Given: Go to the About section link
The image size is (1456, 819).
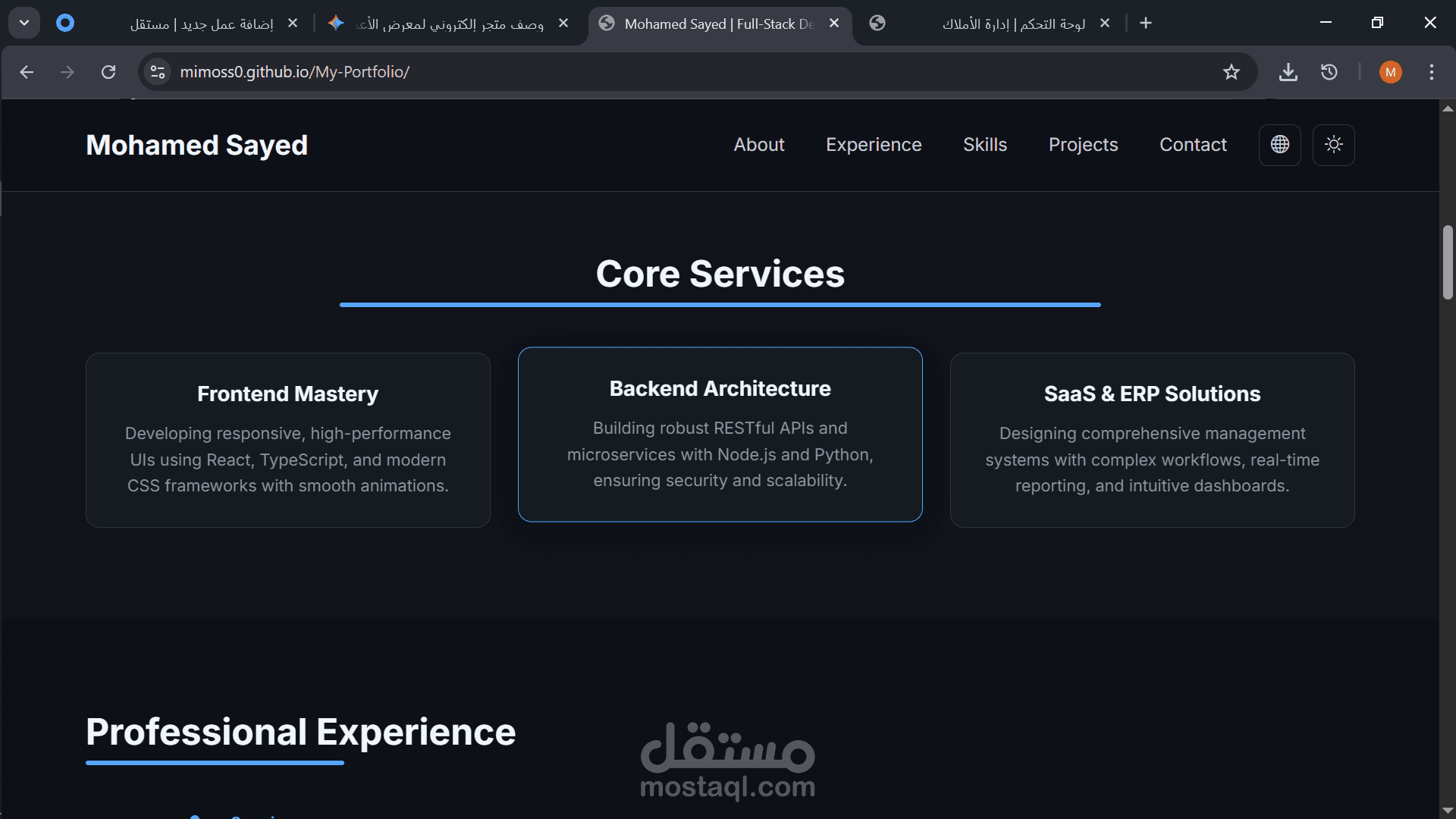Looking at the screenshot, I should (x=758, y=144).
